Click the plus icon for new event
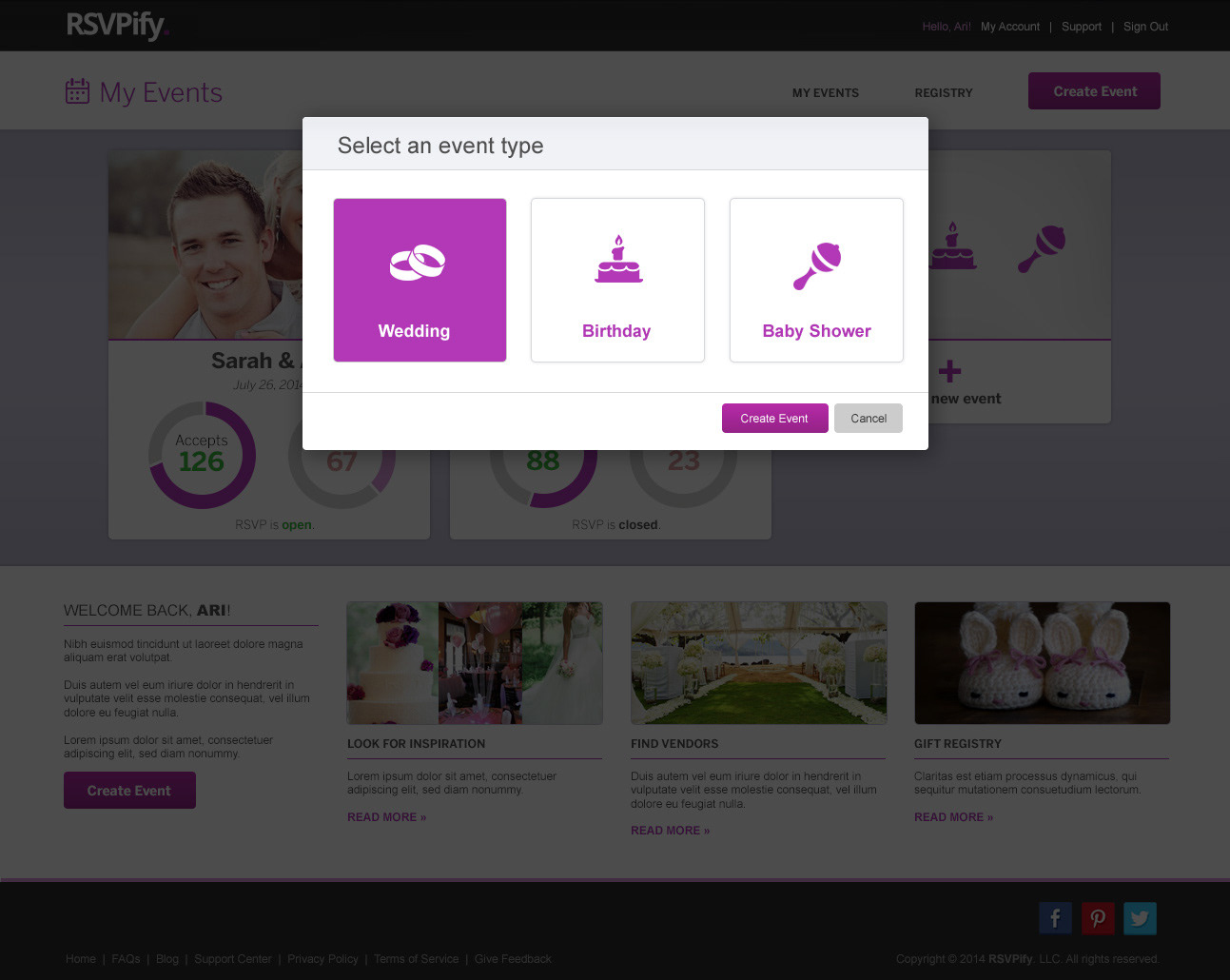1230x980 pixels. [x=949, y=371]
